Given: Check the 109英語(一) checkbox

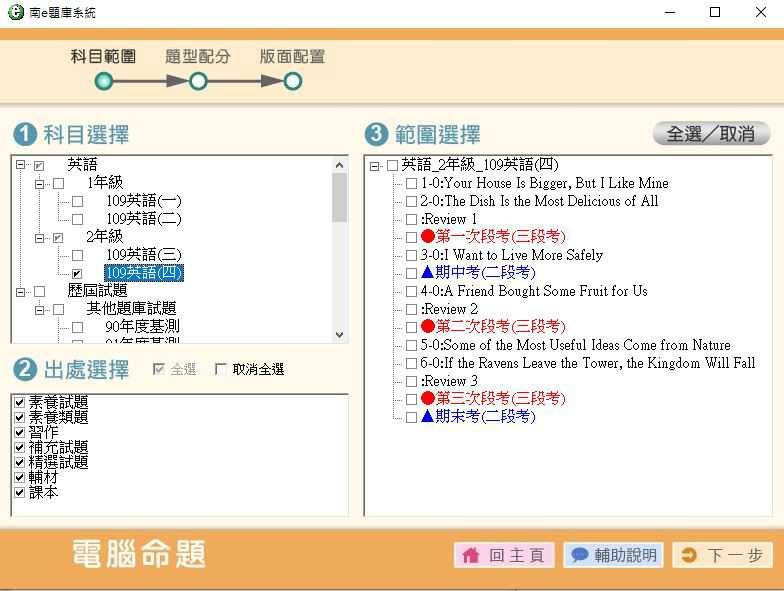Looking at the screenshot, I should (x=78, y=202).
